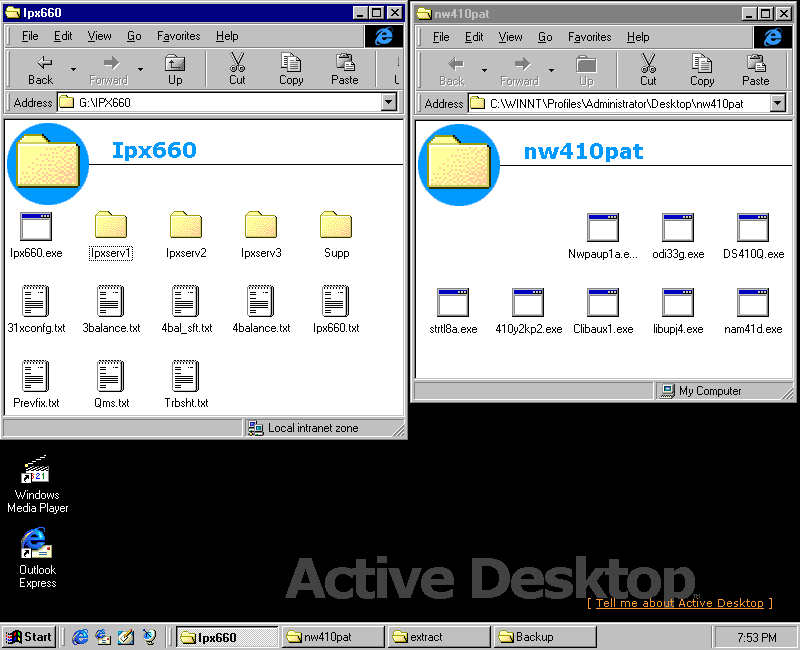Expand Forward history dropdown in Ipx660 window
The image size is (800, 650).
140,70
